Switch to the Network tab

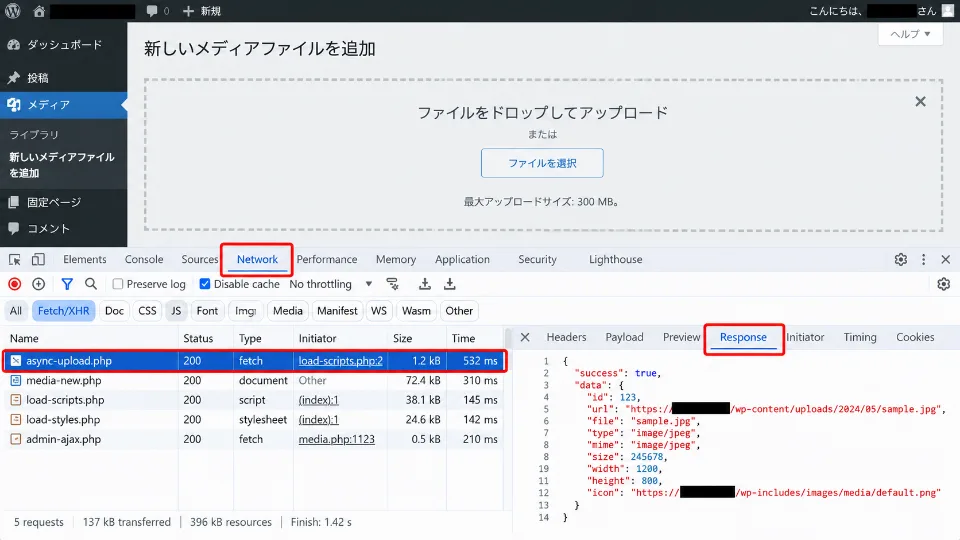(257, 260)
